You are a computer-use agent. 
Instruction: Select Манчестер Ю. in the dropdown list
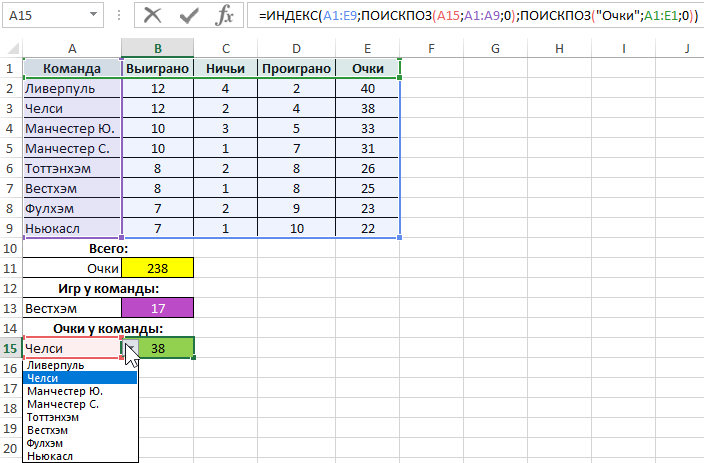(x=64, y=391)
